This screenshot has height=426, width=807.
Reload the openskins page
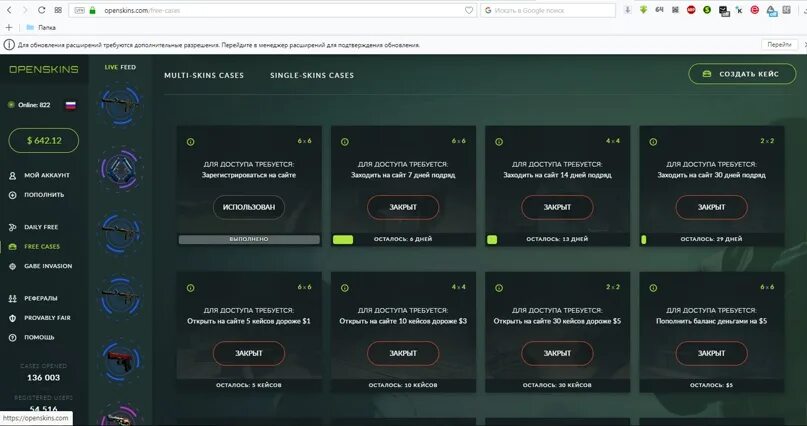[42, 10]
